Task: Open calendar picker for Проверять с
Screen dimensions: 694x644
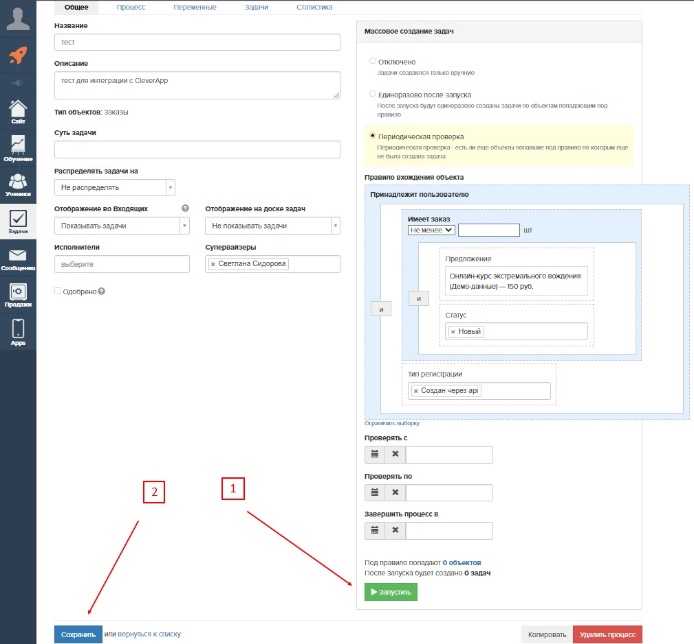Action: [375, 455]
